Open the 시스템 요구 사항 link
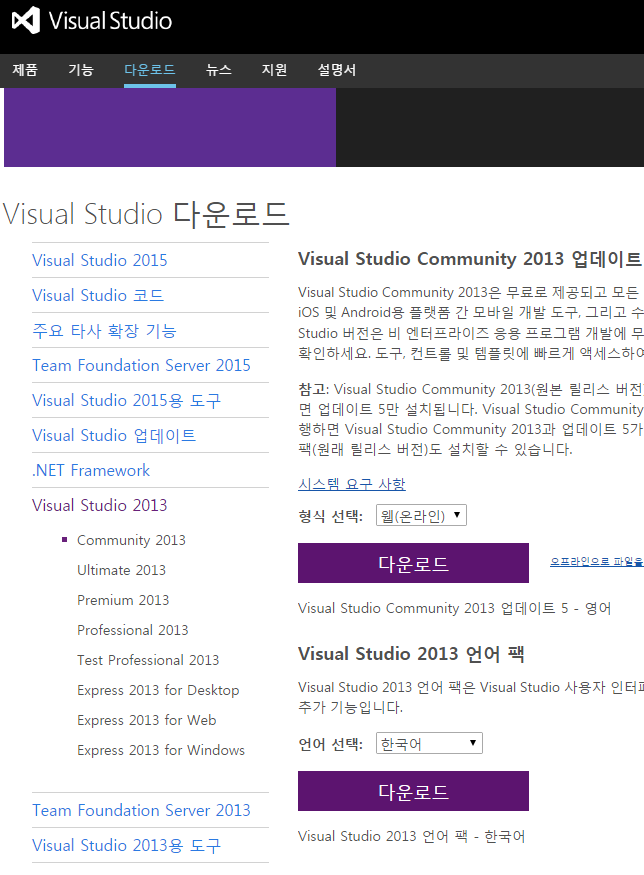Viewport: 644px width, 875px height. [352, 484]
